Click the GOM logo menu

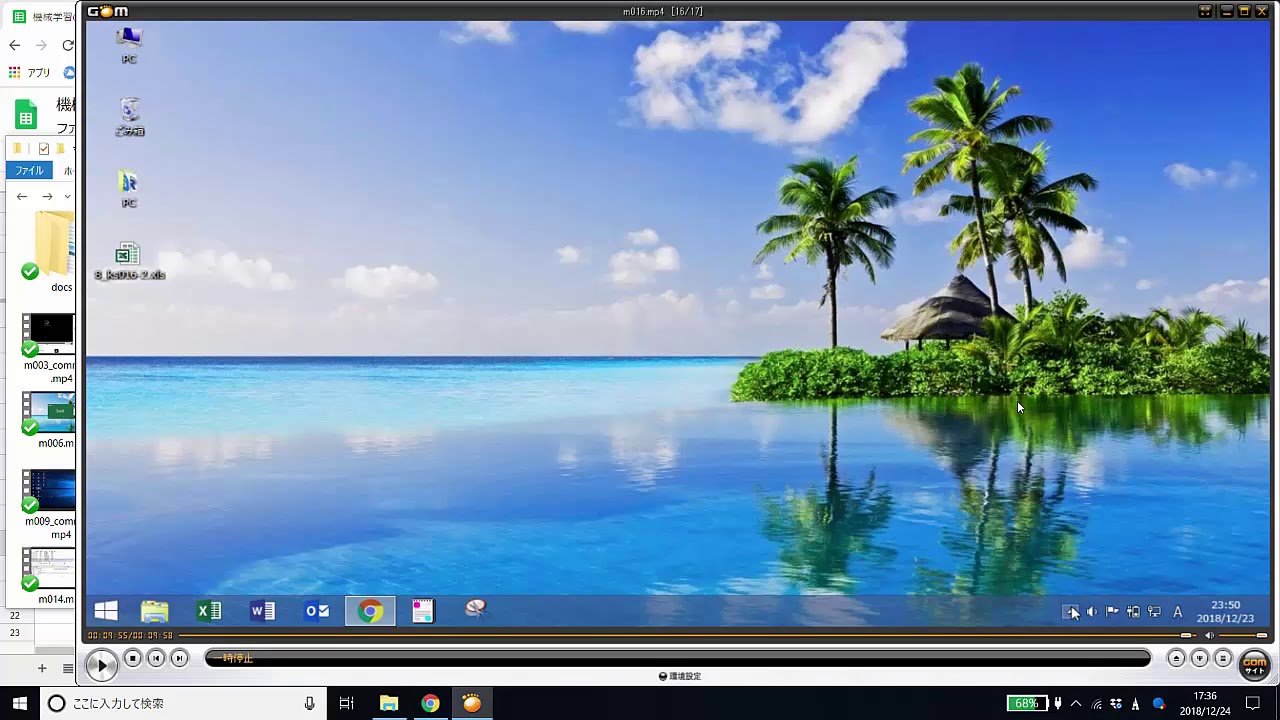108,11
